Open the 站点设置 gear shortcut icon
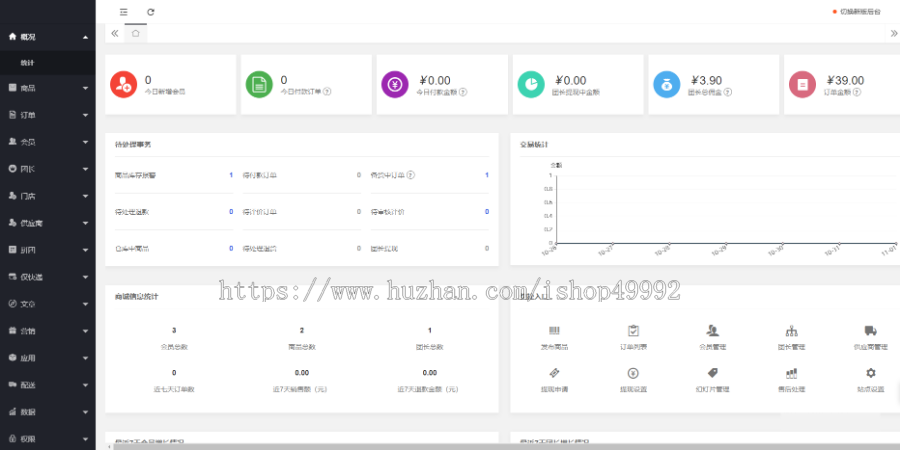 click(871, 373)
